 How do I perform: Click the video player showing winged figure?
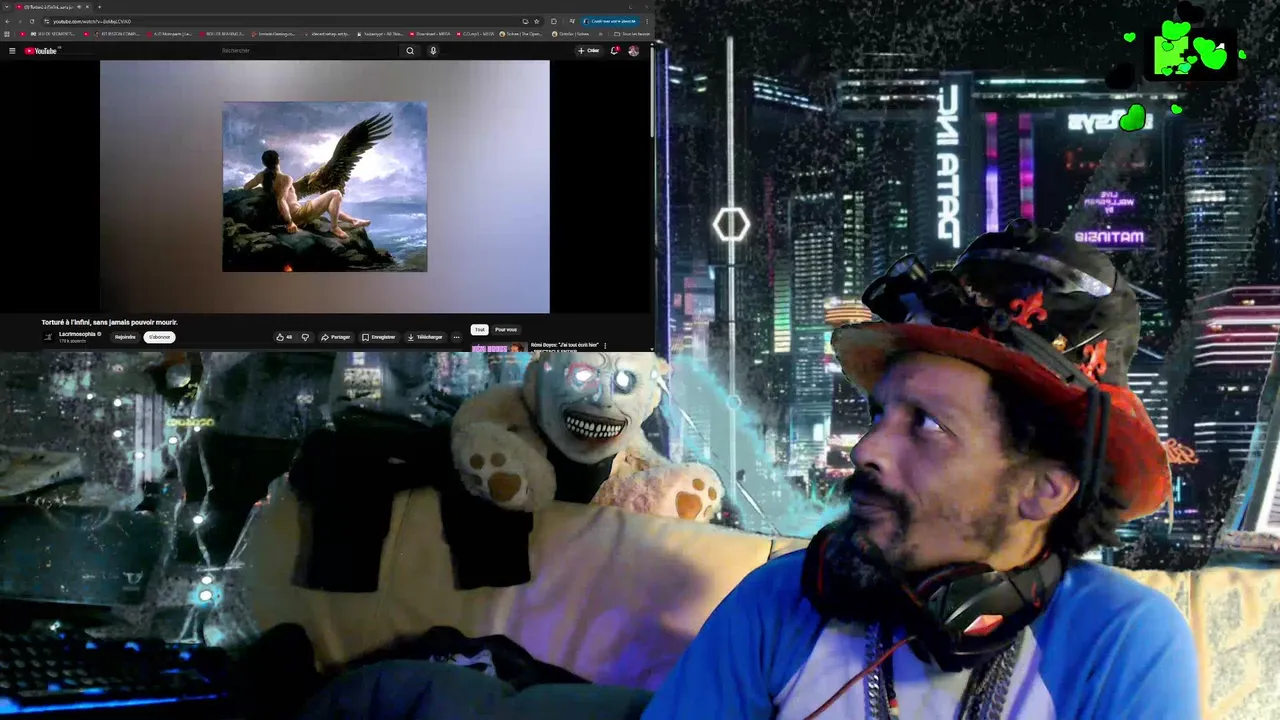[x=324, y=186]
